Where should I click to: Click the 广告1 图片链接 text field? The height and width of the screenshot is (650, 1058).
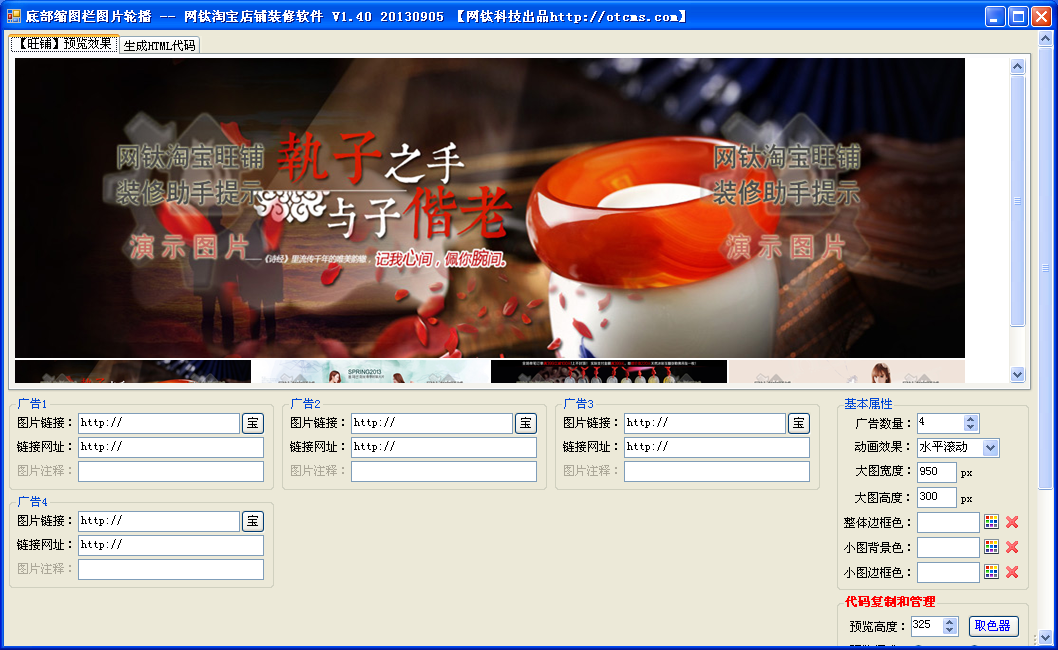[x=158, y=423]
